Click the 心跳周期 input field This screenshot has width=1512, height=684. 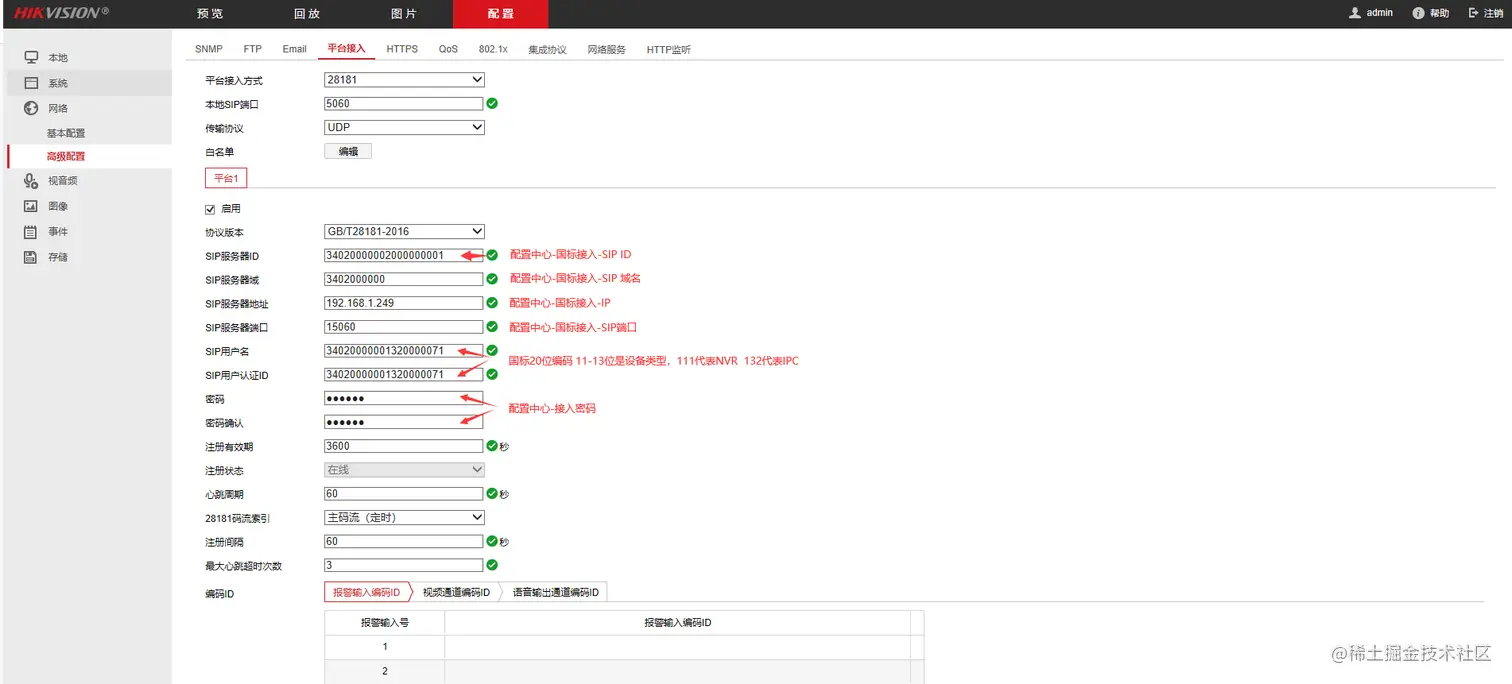404,494
